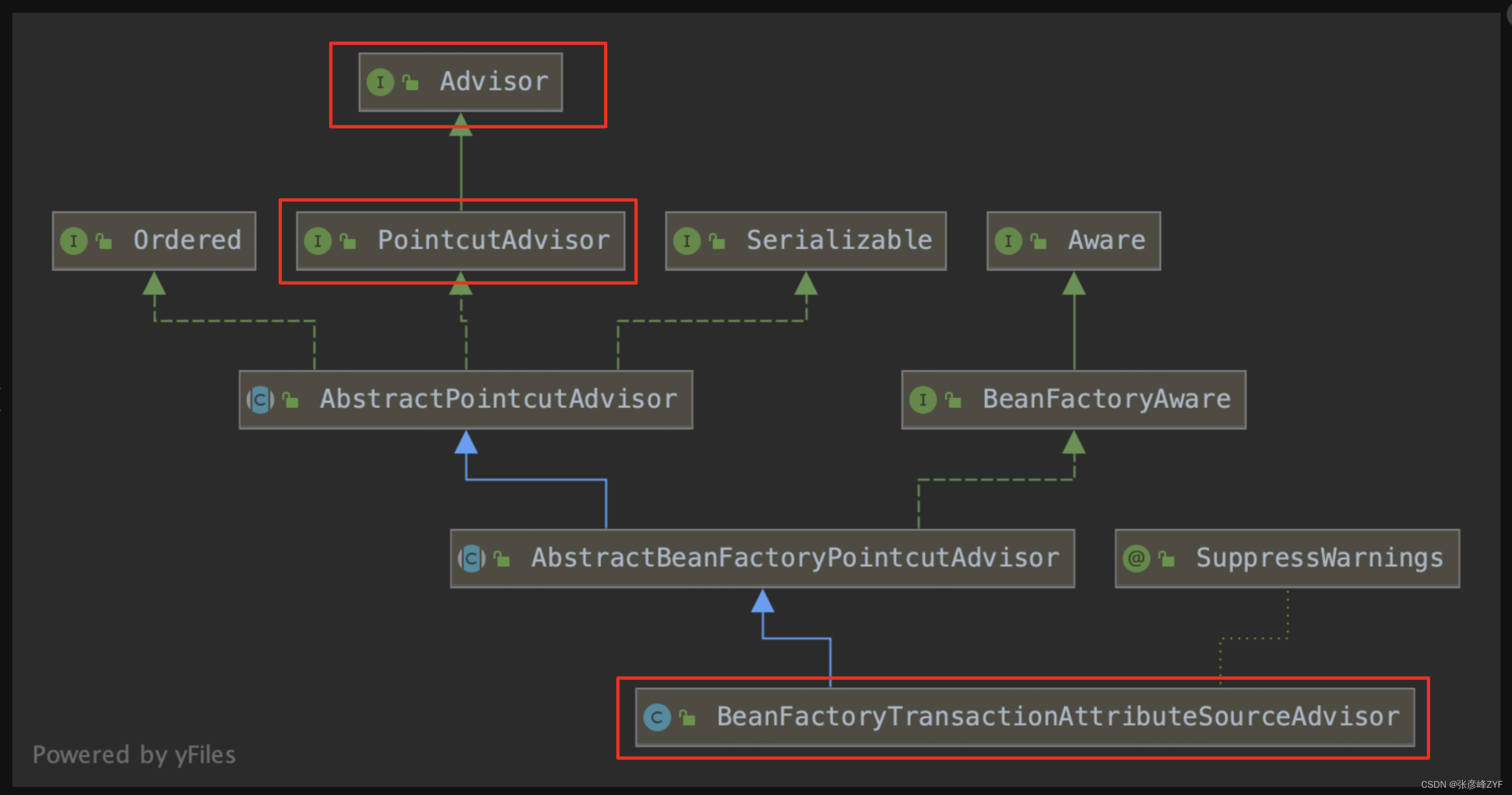Select the Ordered node label

tap(187, 240)
